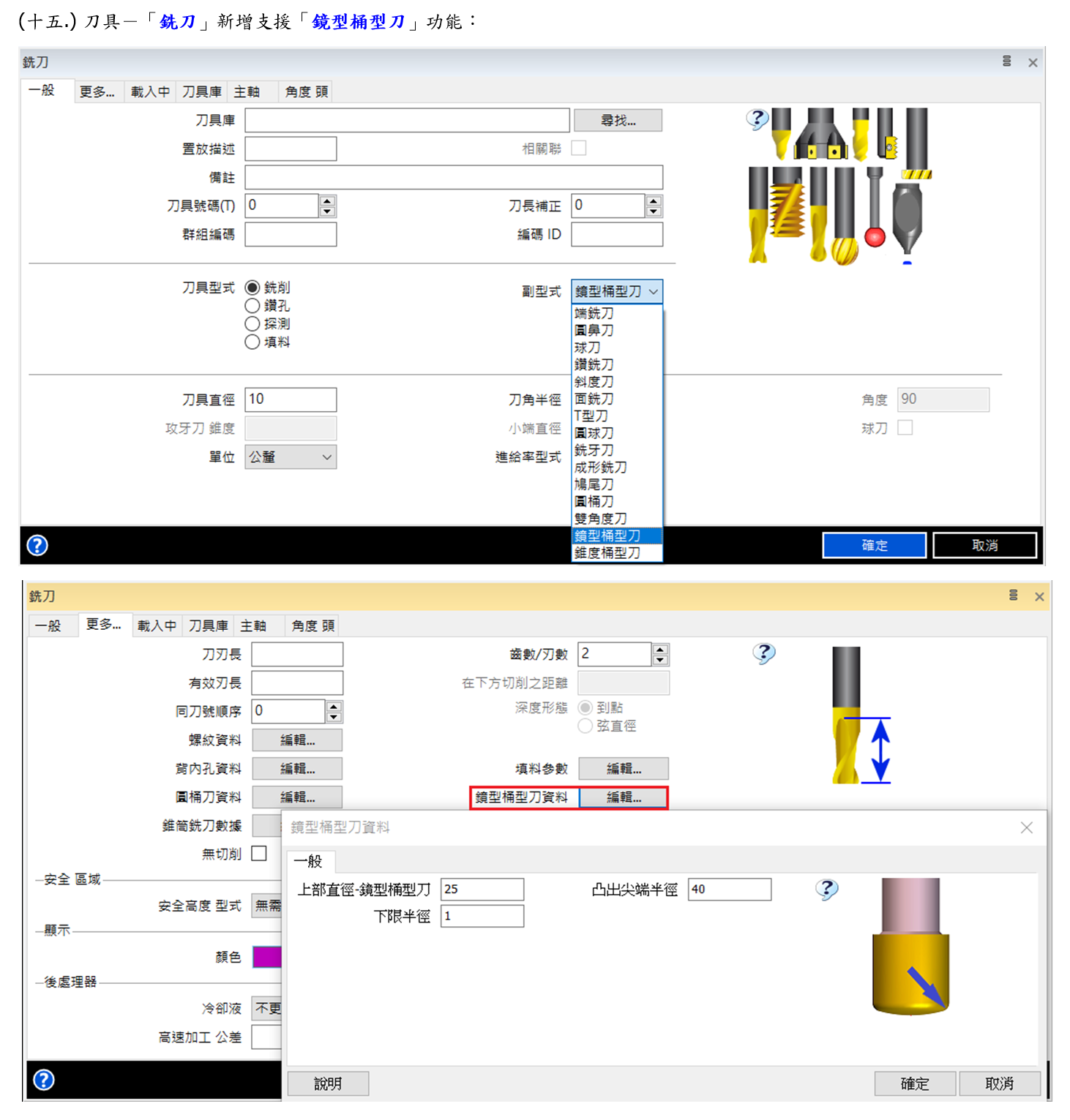Open the 副型式 dropdown showing 鏡型桶型刀

616,291
